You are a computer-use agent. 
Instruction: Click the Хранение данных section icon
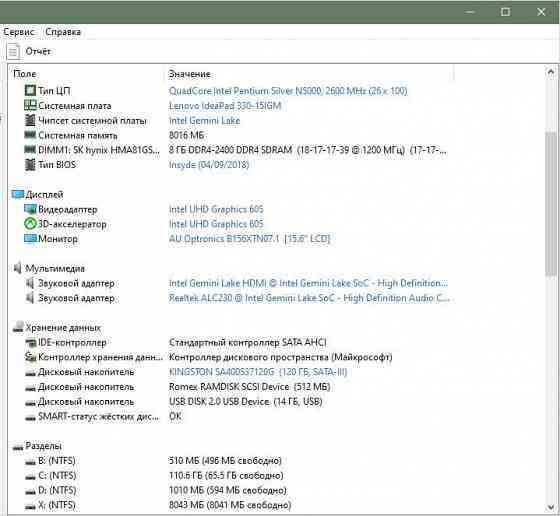click(x=18, y=327)
